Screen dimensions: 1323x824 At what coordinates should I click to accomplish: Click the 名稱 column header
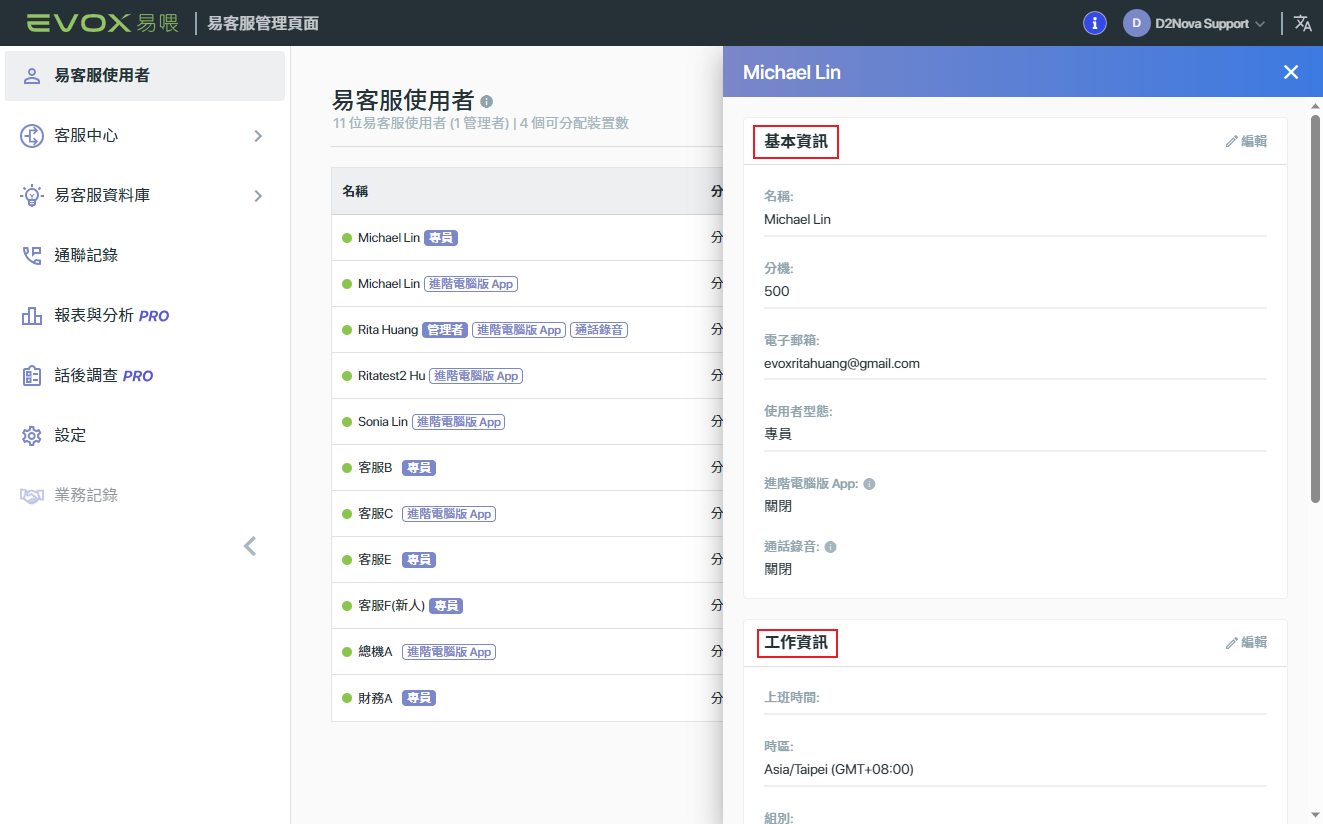tap(355, 191)
